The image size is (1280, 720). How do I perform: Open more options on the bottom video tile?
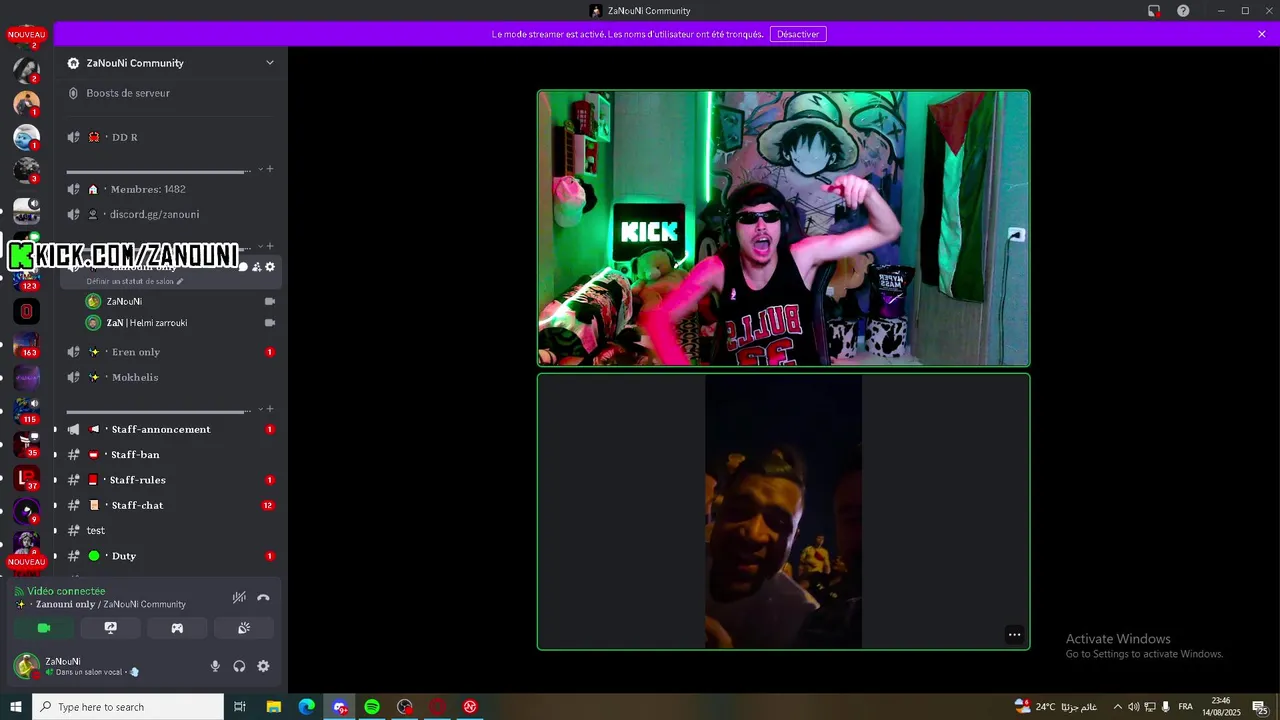tap(1014, 634)
